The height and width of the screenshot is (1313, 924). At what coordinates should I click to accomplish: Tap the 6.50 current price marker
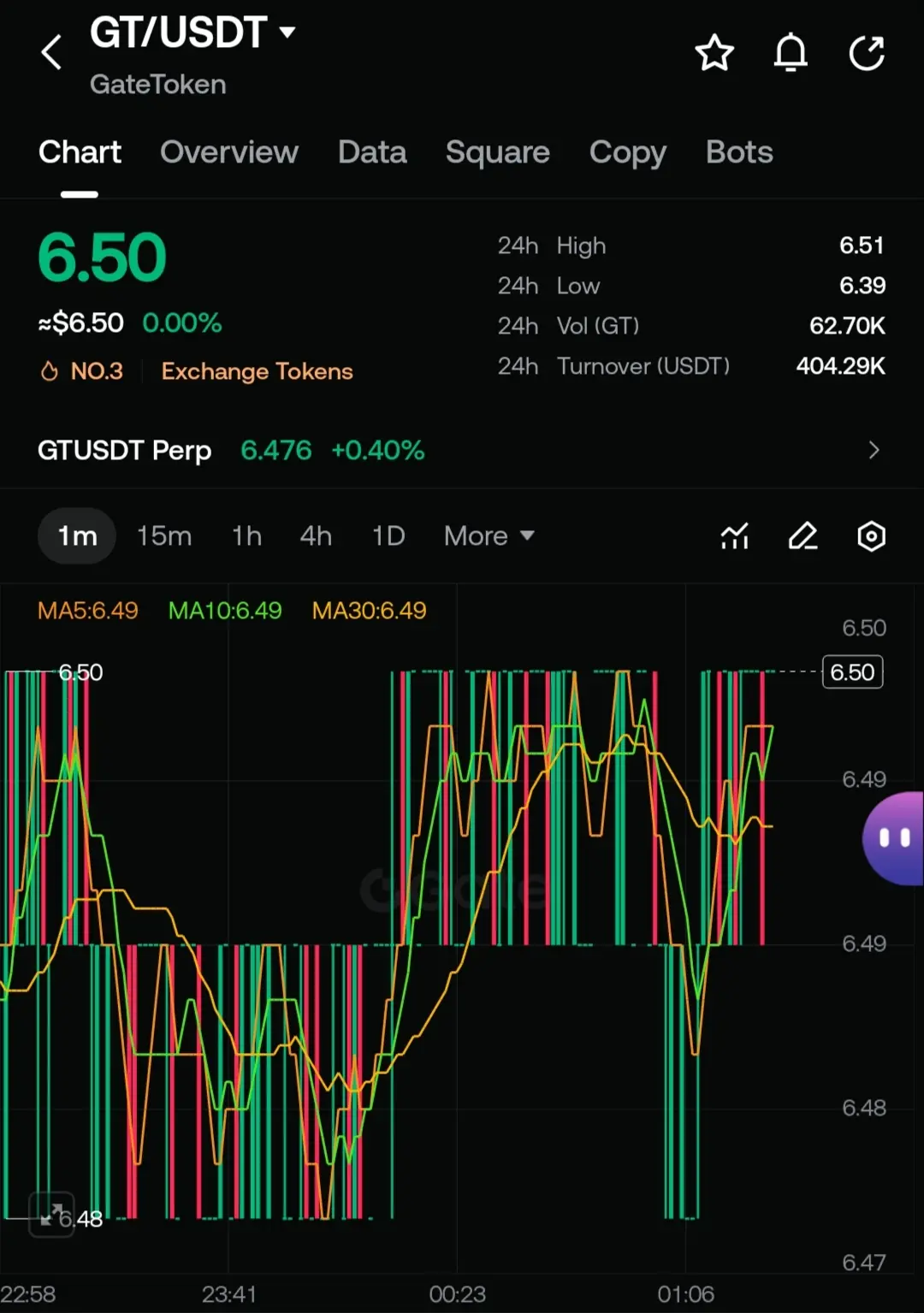click(x=852, y=672)
